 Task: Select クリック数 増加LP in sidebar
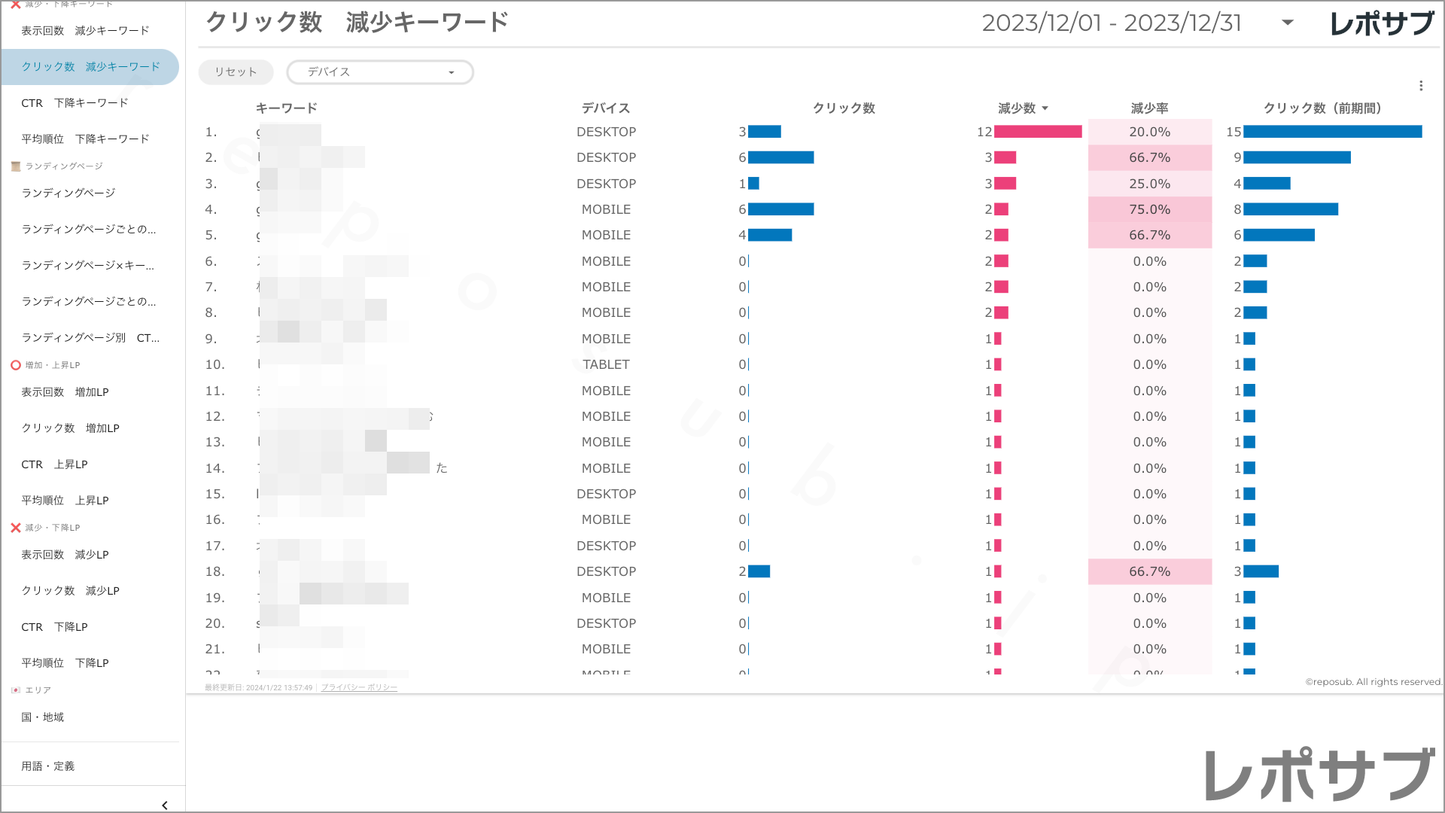tap(70, 428)
